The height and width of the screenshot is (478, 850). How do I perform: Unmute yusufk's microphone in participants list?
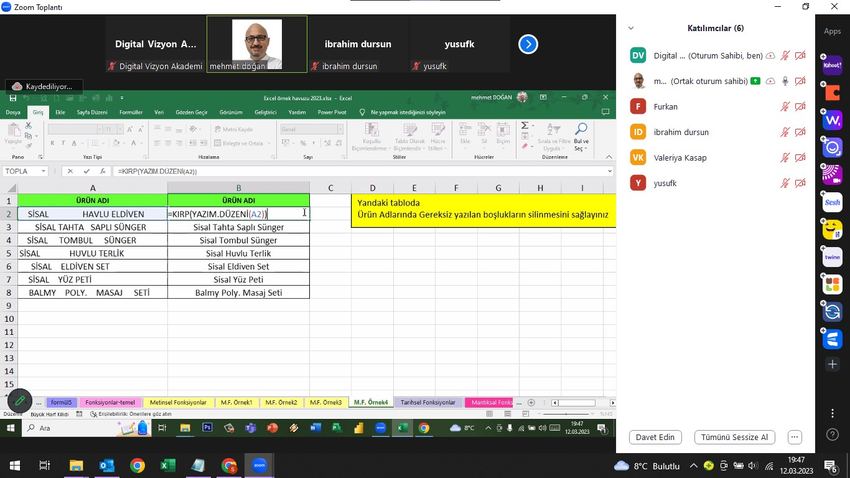click(784, 183)
